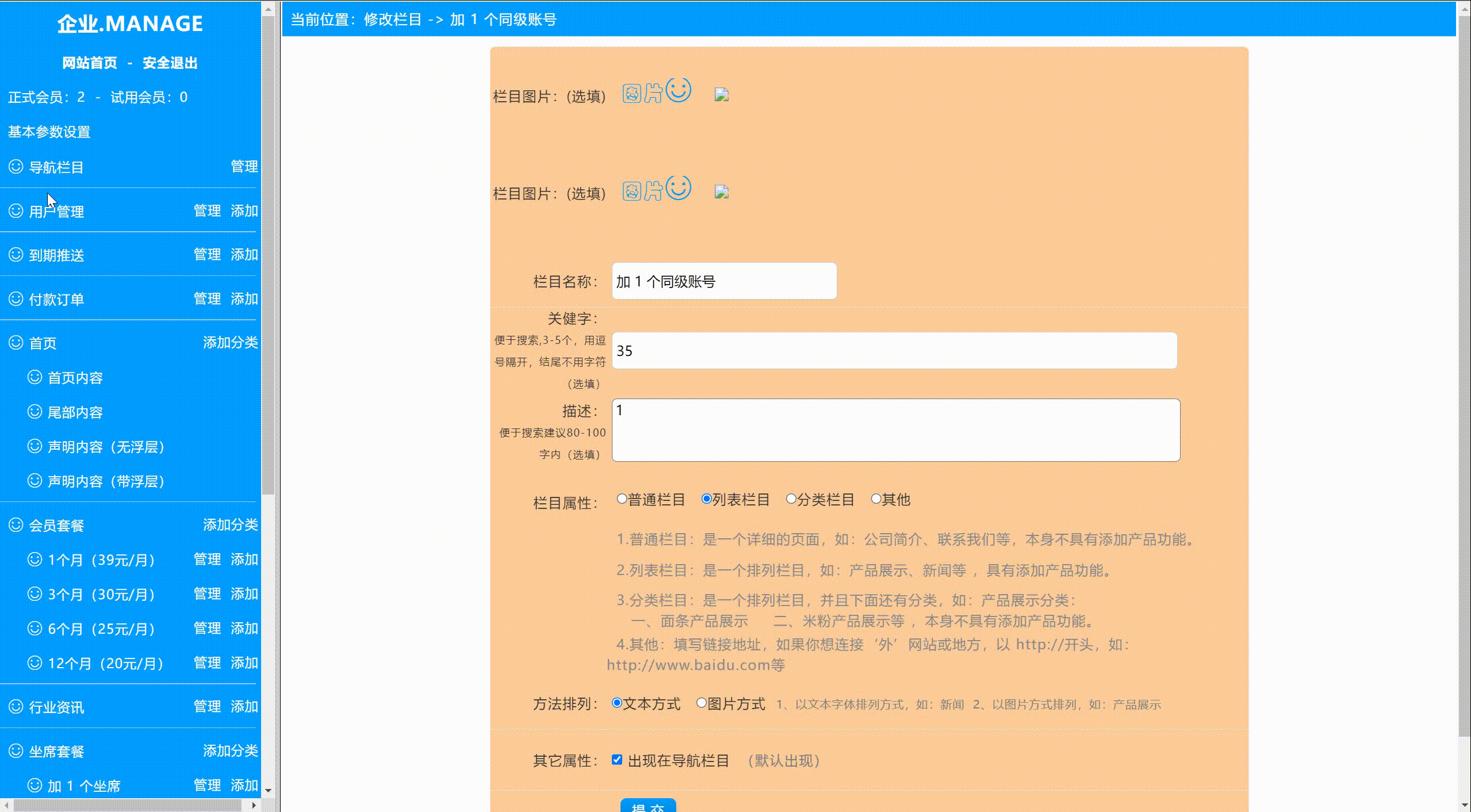Screen dimensions: 1471x812
Task: Click 添加分类 next to 坐席套餐
Action: (x=231, y=750)
